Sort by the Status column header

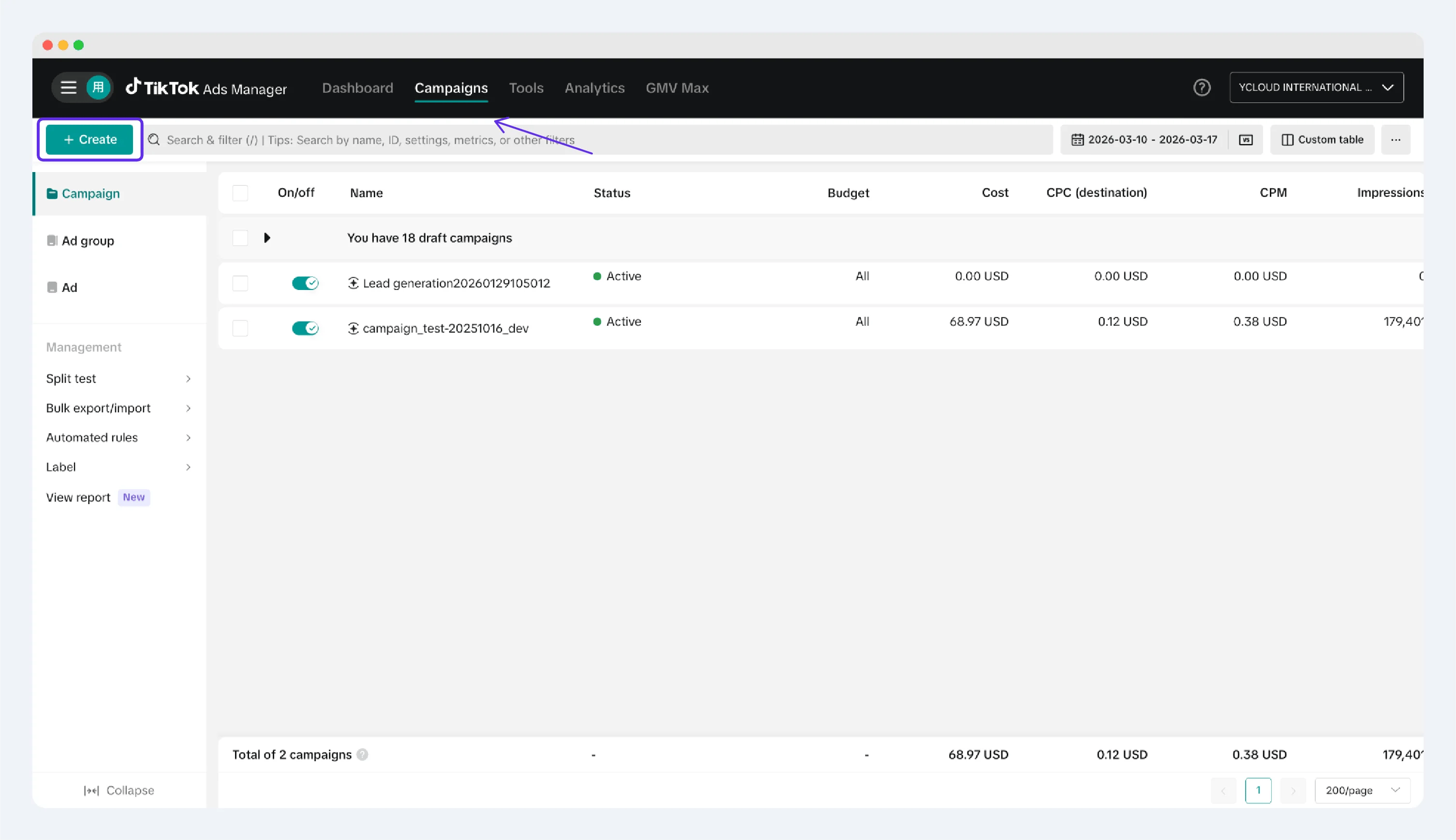(612, 193)
